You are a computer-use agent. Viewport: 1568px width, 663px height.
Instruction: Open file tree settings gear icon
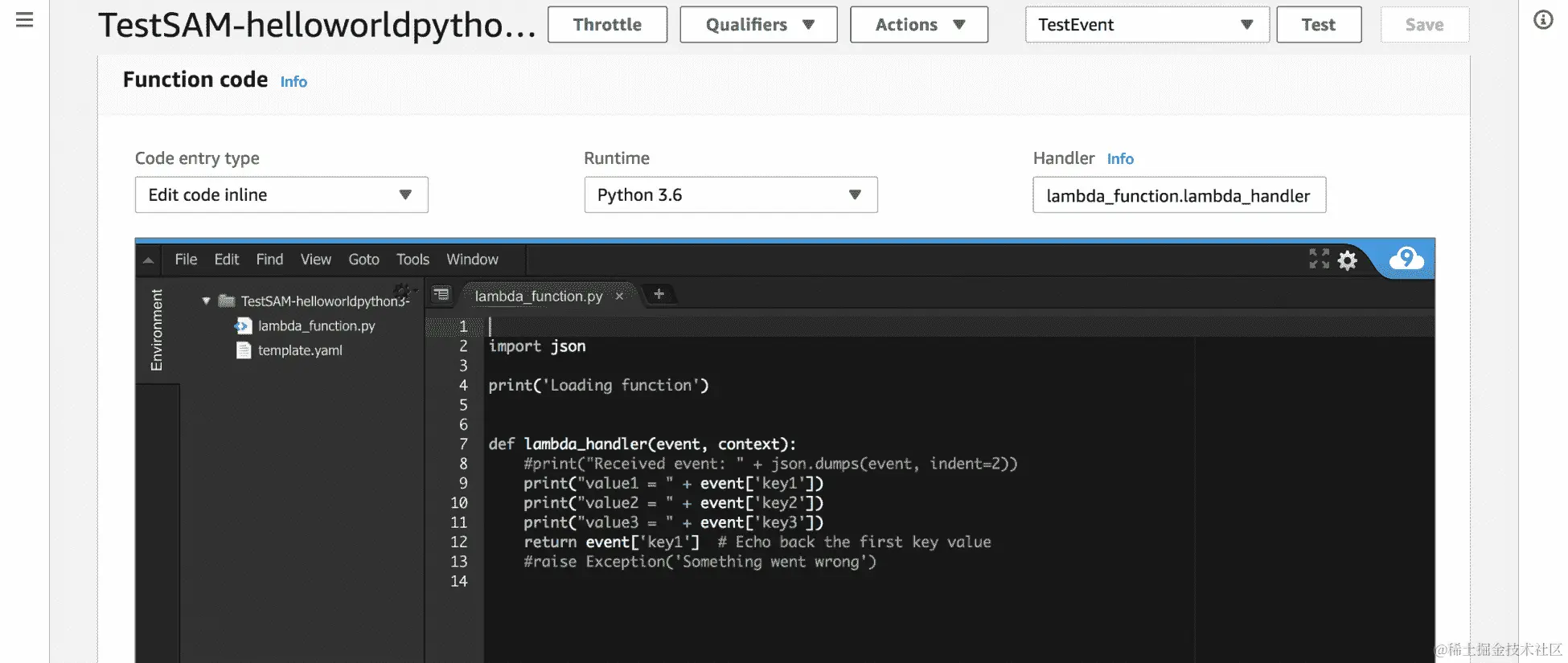point(402,290)
